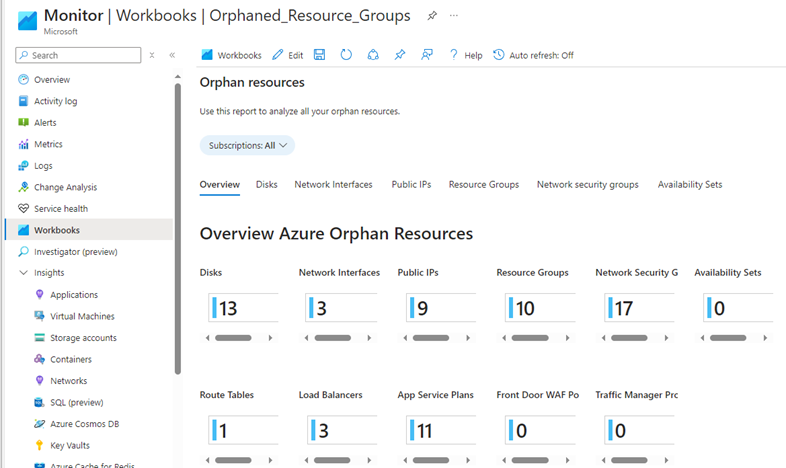Switch to Network security groups tab
786x468 pixels.
point(587,184)
